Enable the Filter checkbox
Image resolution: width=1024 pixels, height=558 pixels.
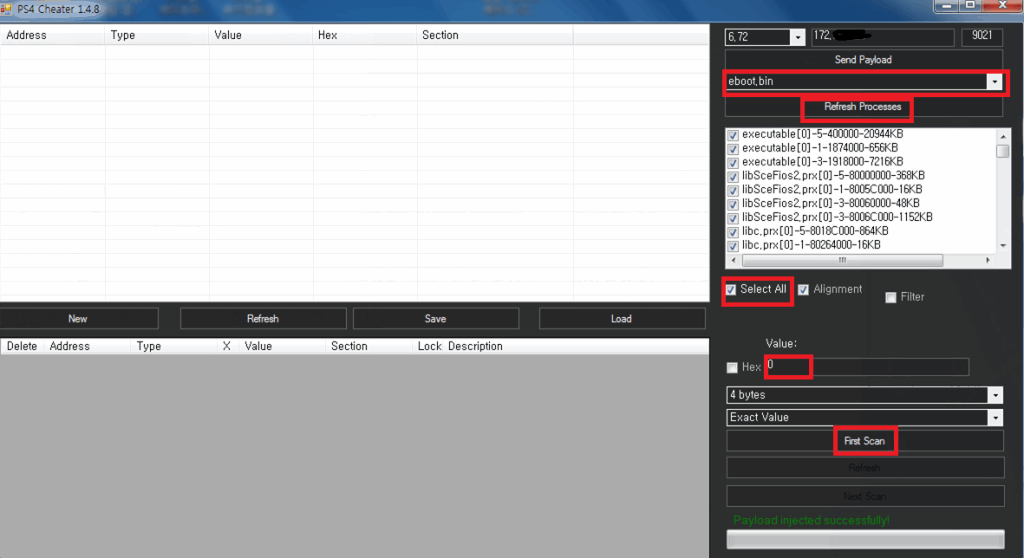[890, 297]
